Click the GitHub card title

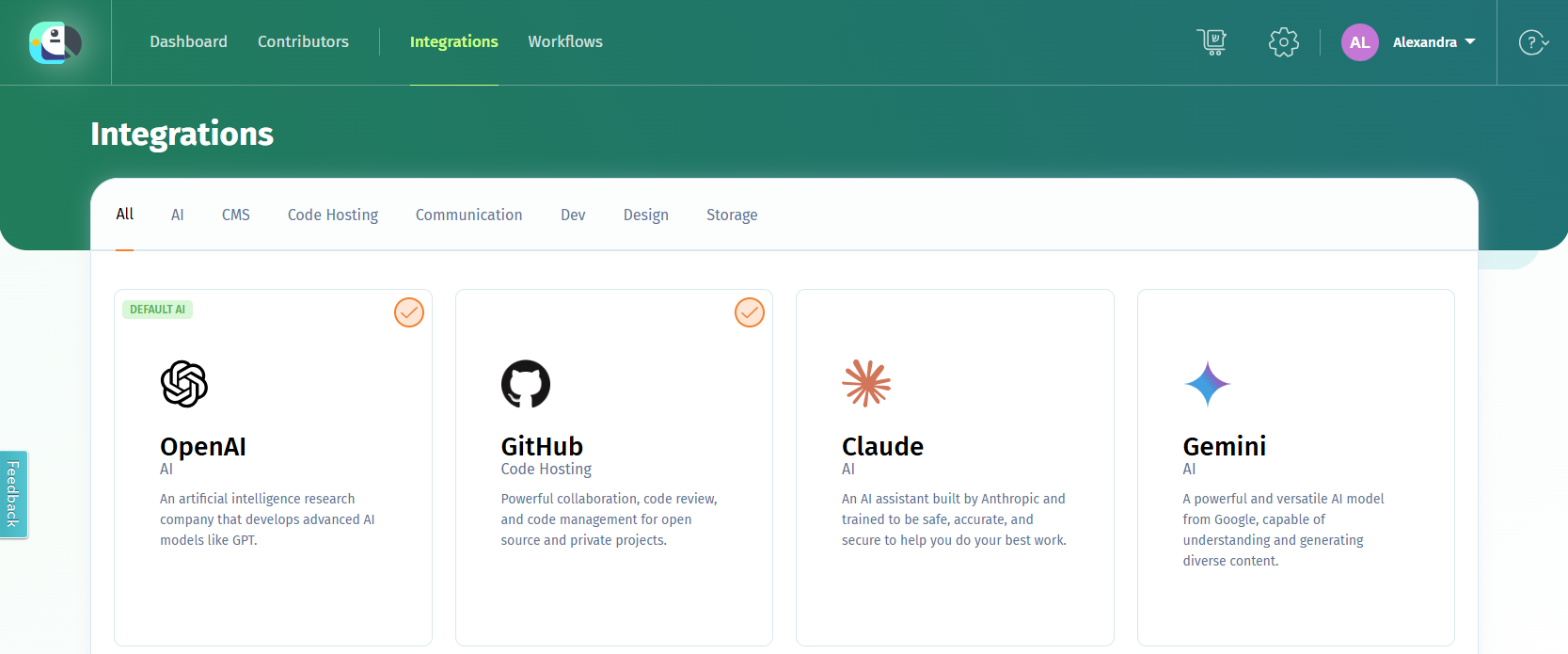[x=542, y=446]
